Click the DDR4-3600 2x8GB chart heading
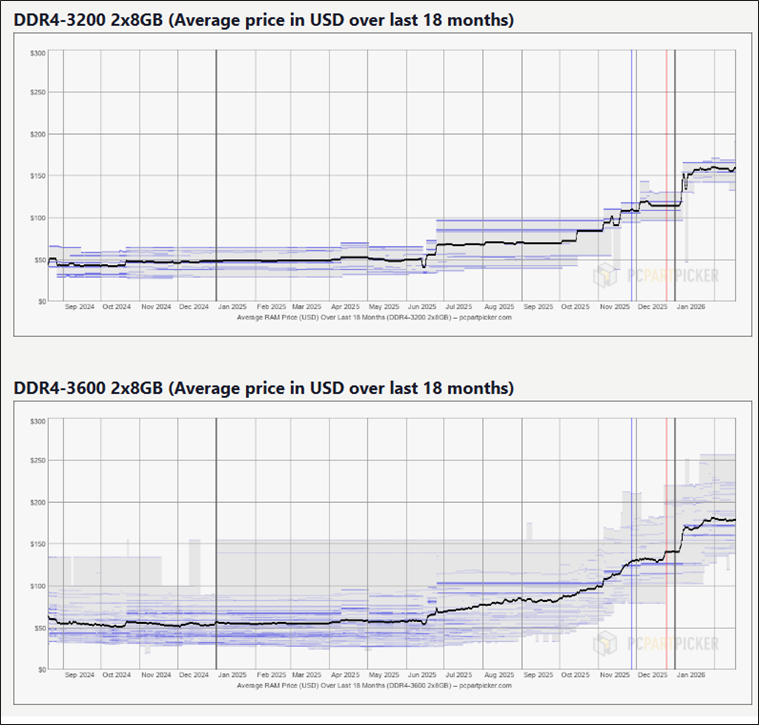Screen dimensions: 759x725 point(264,388)
